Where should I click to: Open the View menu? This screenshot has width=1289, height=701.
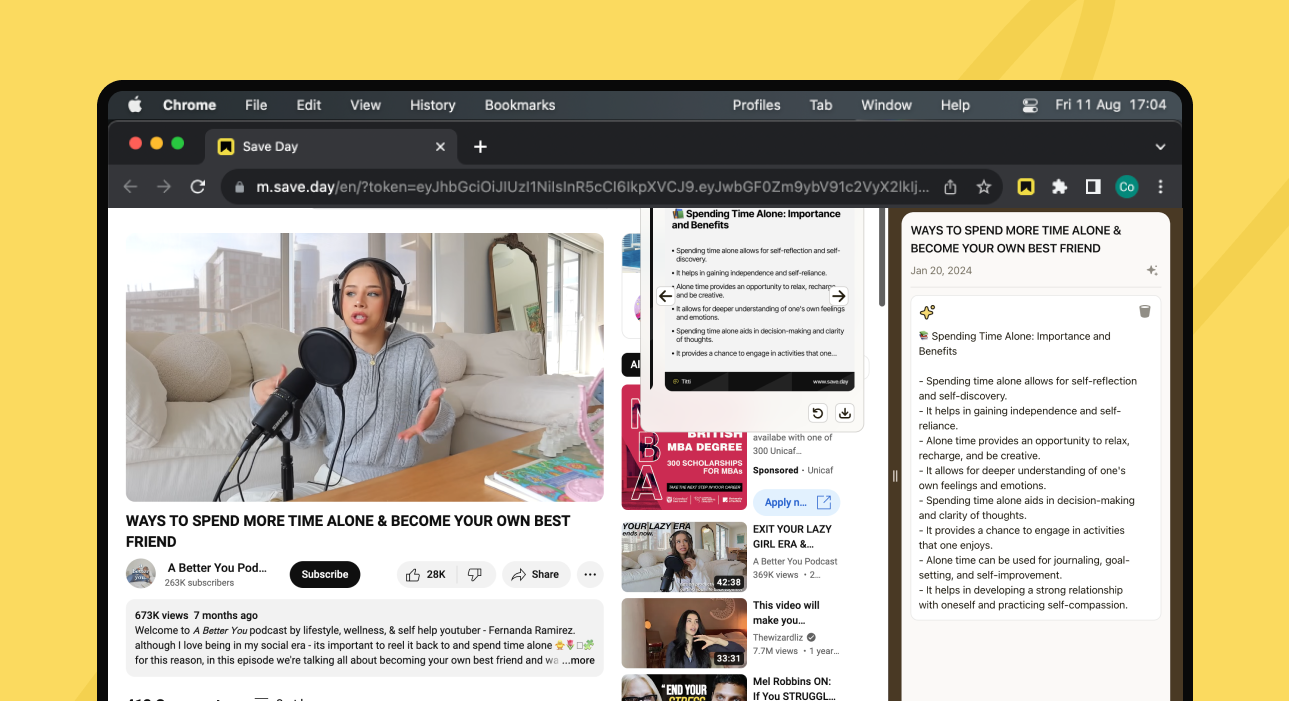click(x=365, y=105)
